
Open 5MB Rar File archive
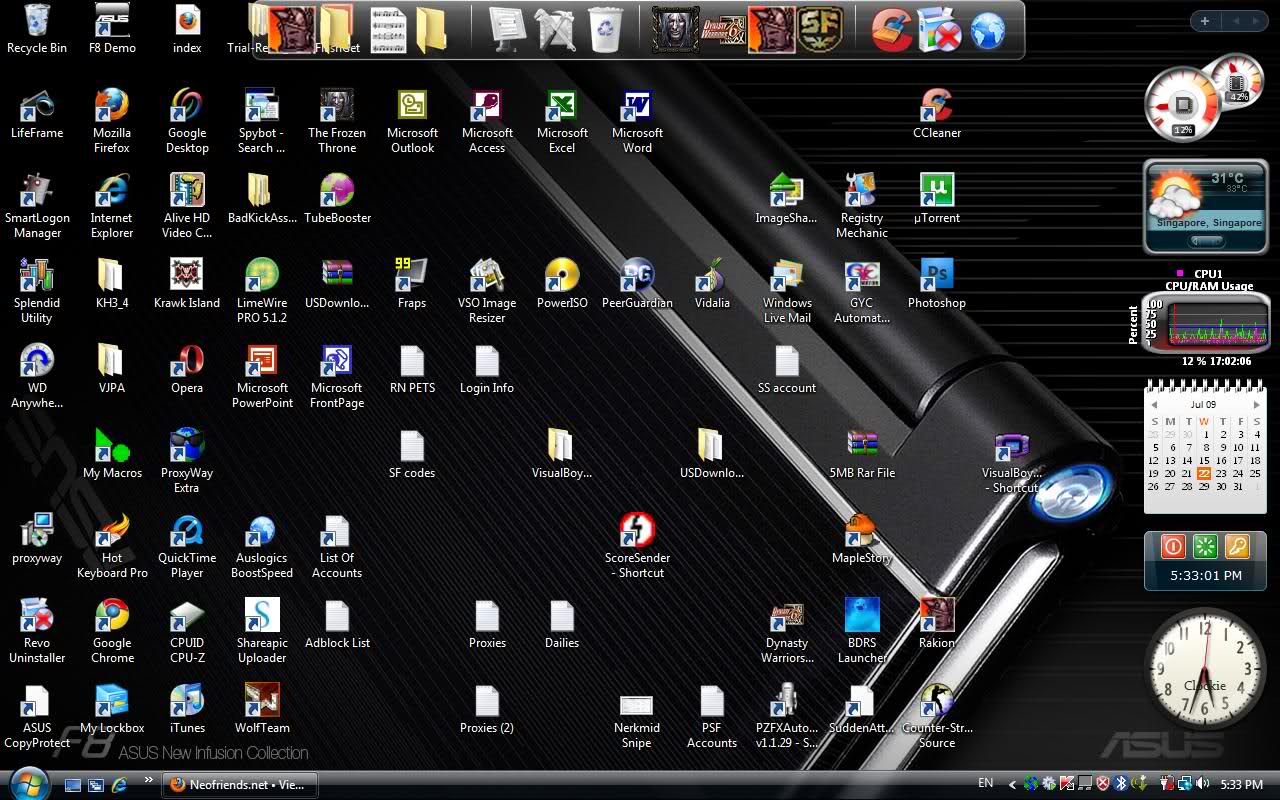862,453
